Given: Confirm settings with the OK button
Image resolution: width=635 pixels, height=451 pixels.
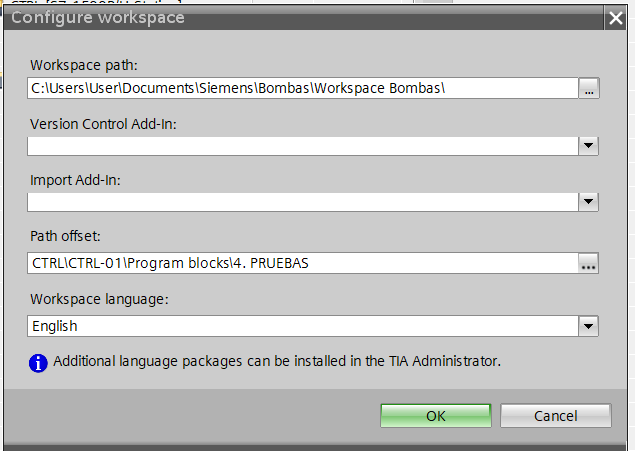Looking at the screenshot, I should point(435,416).
